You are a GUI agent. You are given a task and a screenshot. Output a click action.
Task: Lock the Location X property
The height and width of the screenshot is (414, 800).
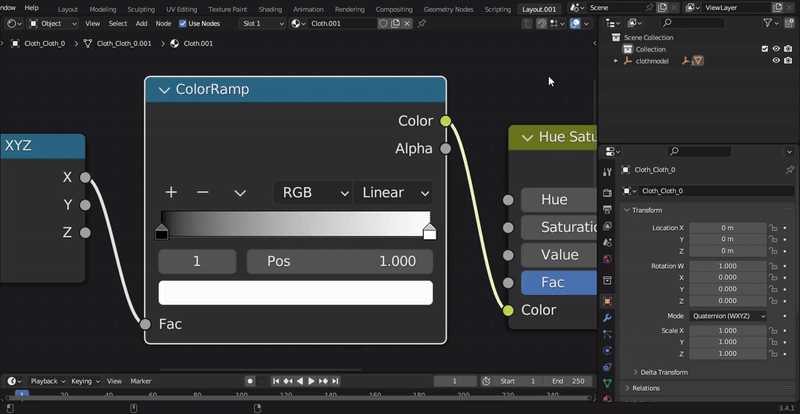[x=772, y=228]
